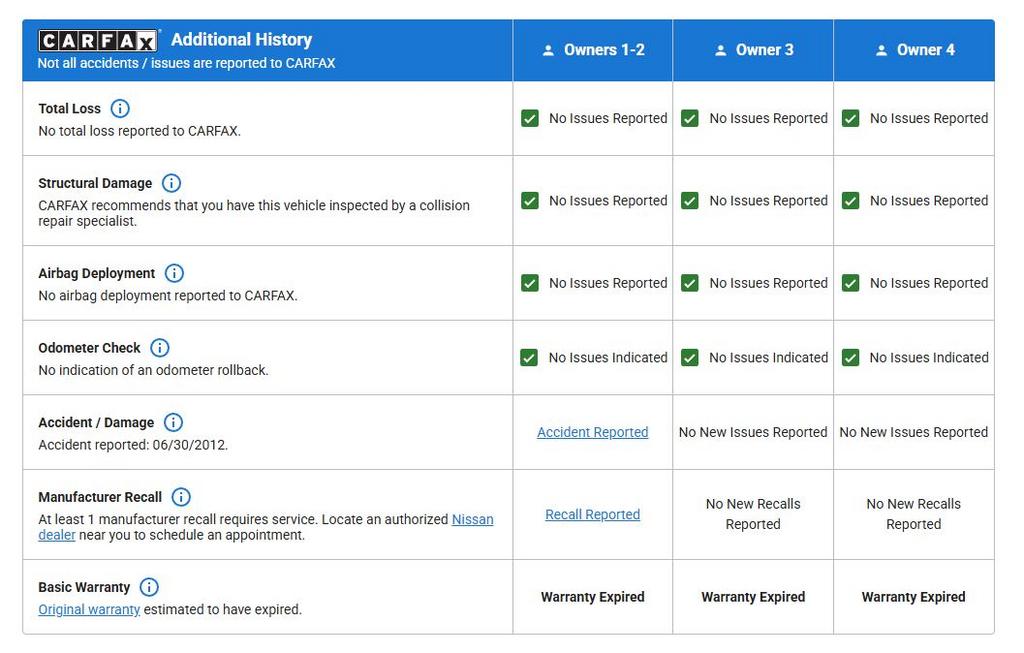Click Total Loss checkmark for Owners 1-2
The image size is (1024, 653).
530,118
